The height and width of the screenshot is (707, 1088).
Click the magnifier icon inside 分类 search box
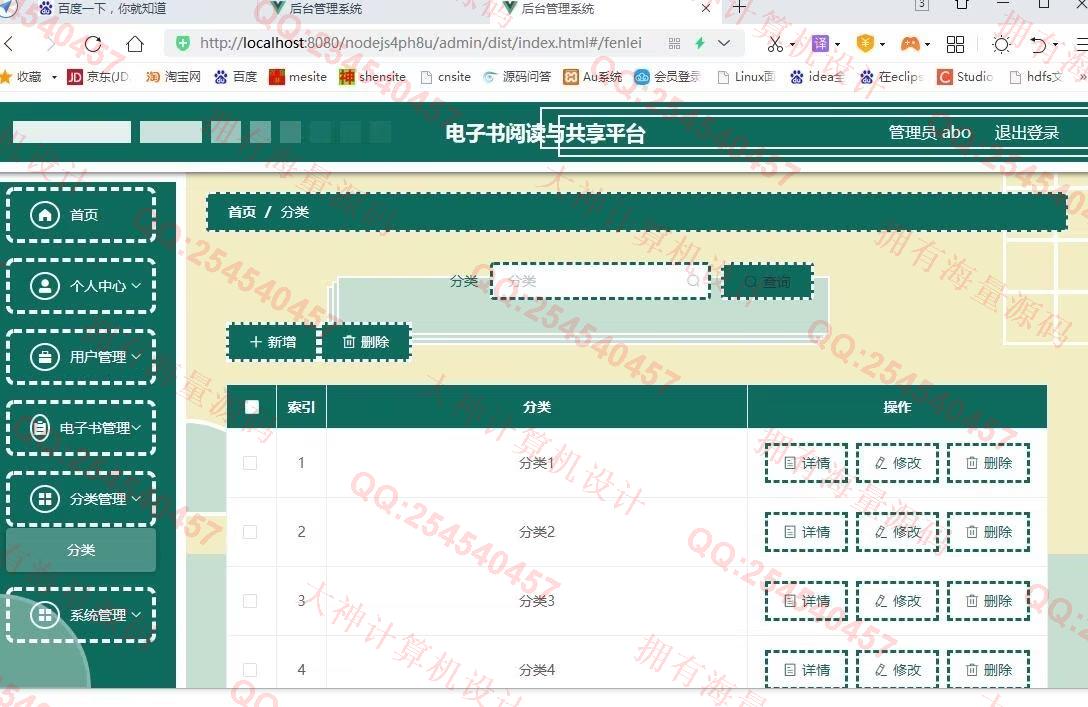coord(693,281)
